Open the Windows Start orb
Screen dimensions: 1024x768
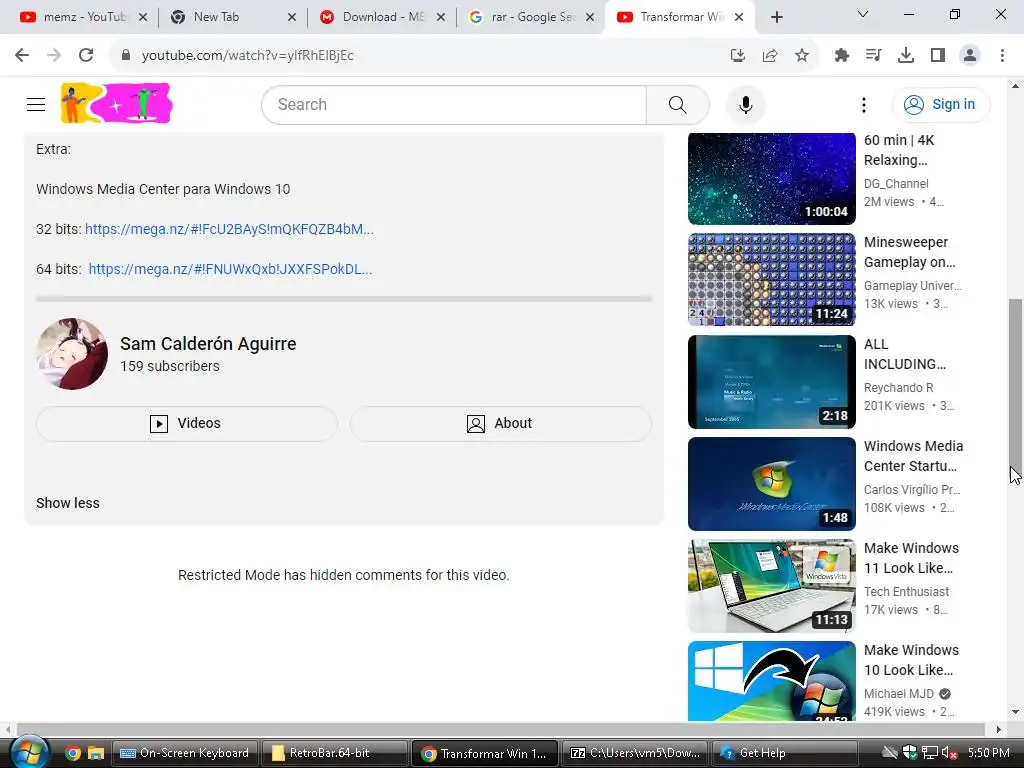point(28,753)
